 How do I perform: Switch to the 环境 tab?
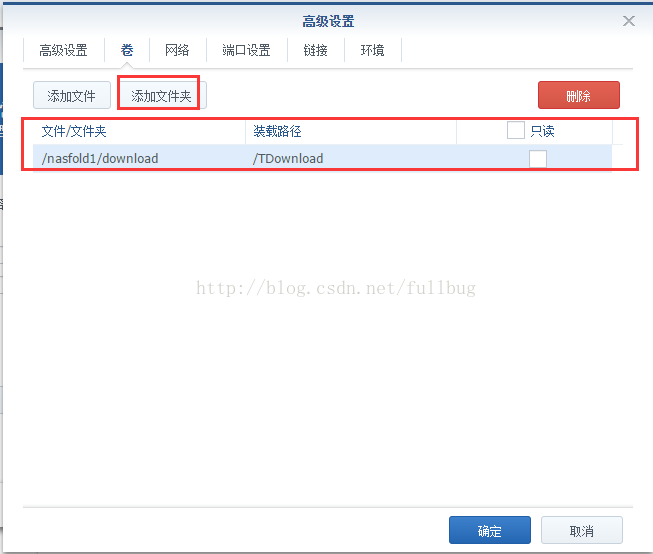coord(372,50)
